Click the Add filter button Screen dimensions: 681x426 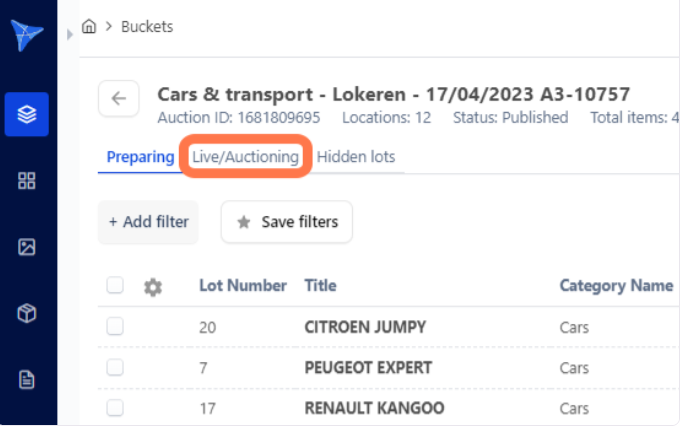tap(148, 222)
